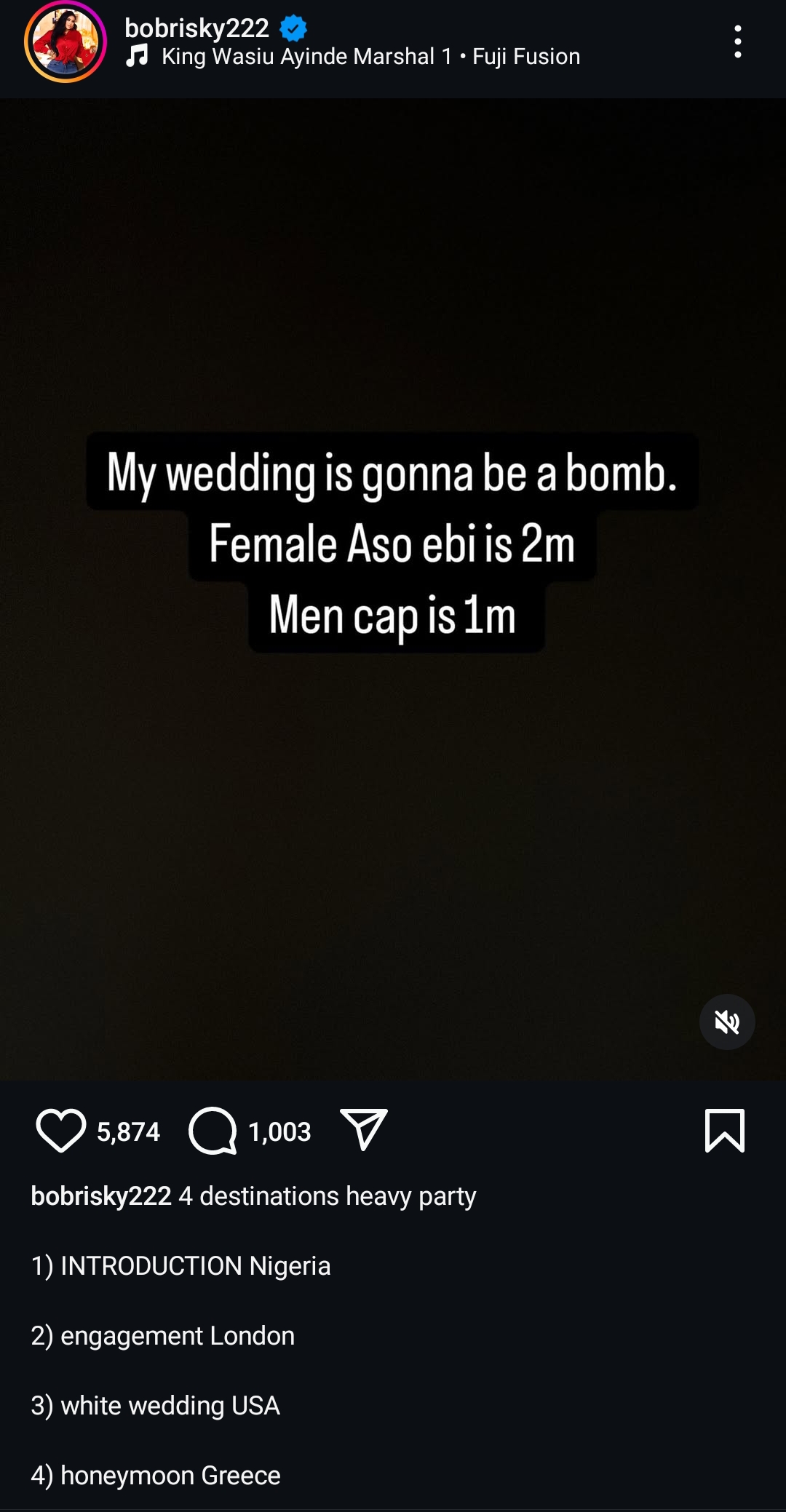Tap caption line white wedding USA
This screenshot has width=786, height=1512.
pyautogui.click(x=155, y=1406)
